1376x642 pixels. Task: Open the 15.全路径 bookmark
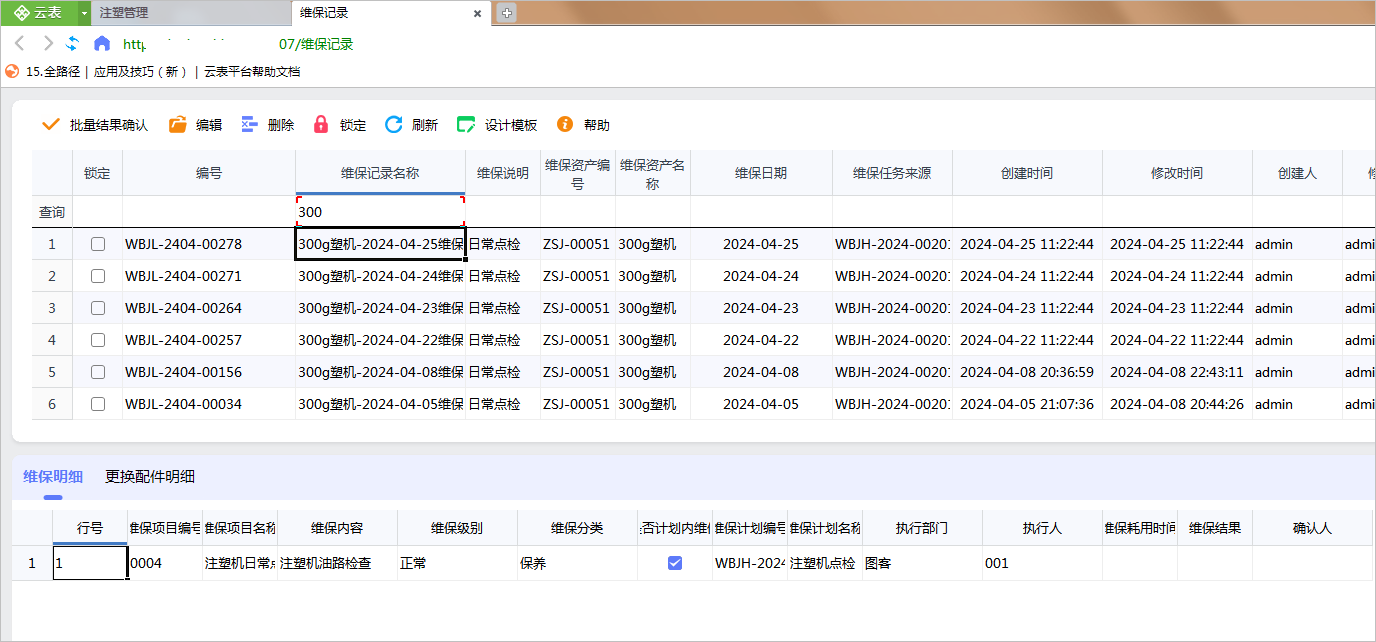click(53, 72)
